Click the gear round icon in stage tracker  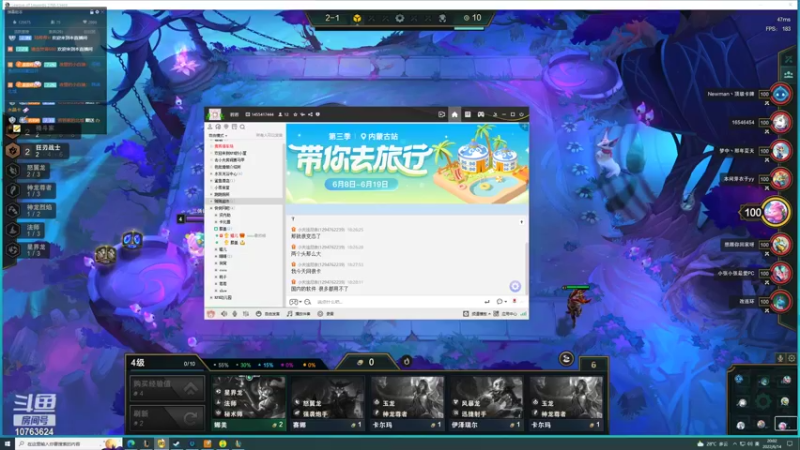(400, 18)
